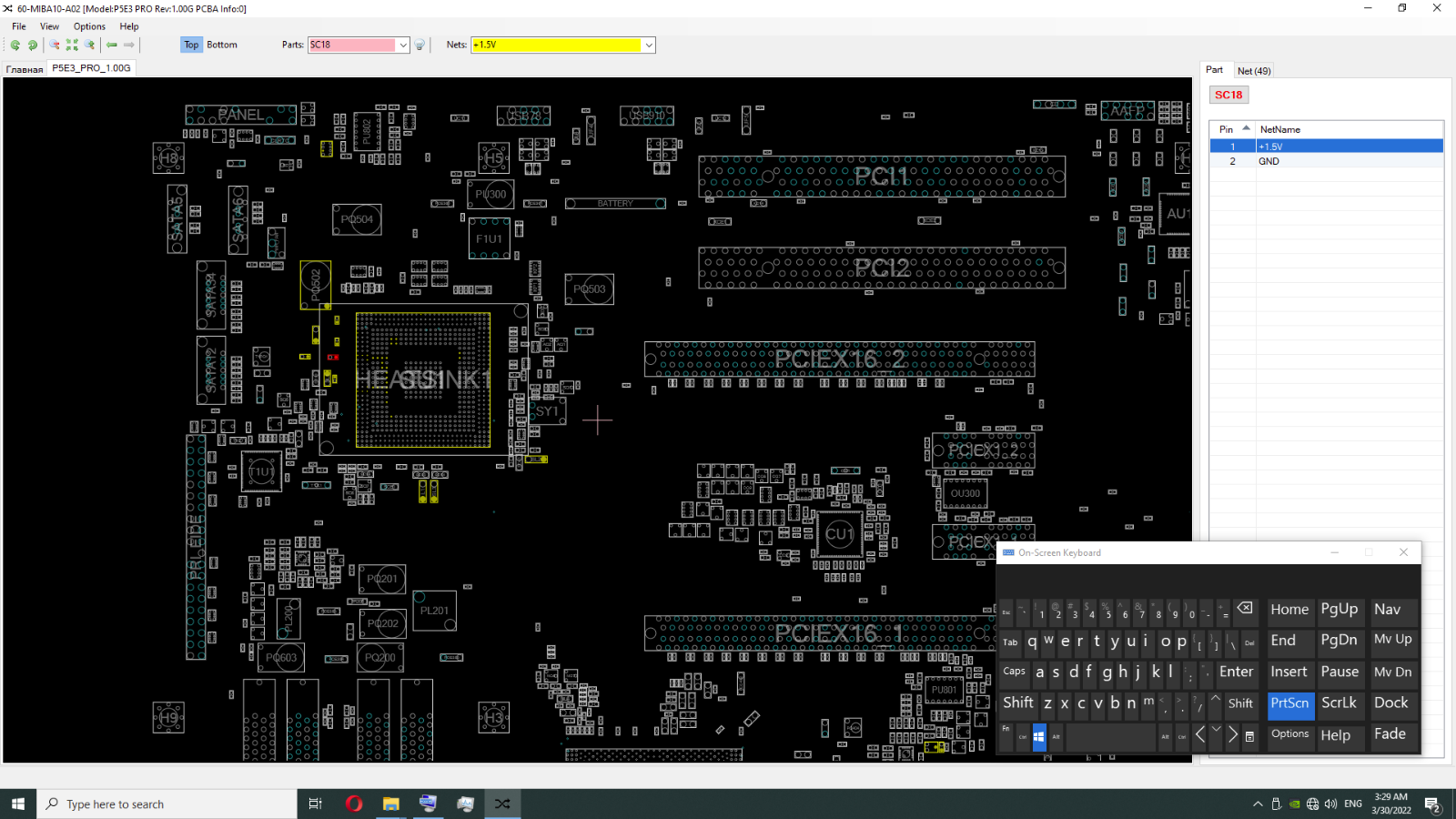Click the rotate right toolbar icon
The image size is (1456, 819).
coord(33,45)
